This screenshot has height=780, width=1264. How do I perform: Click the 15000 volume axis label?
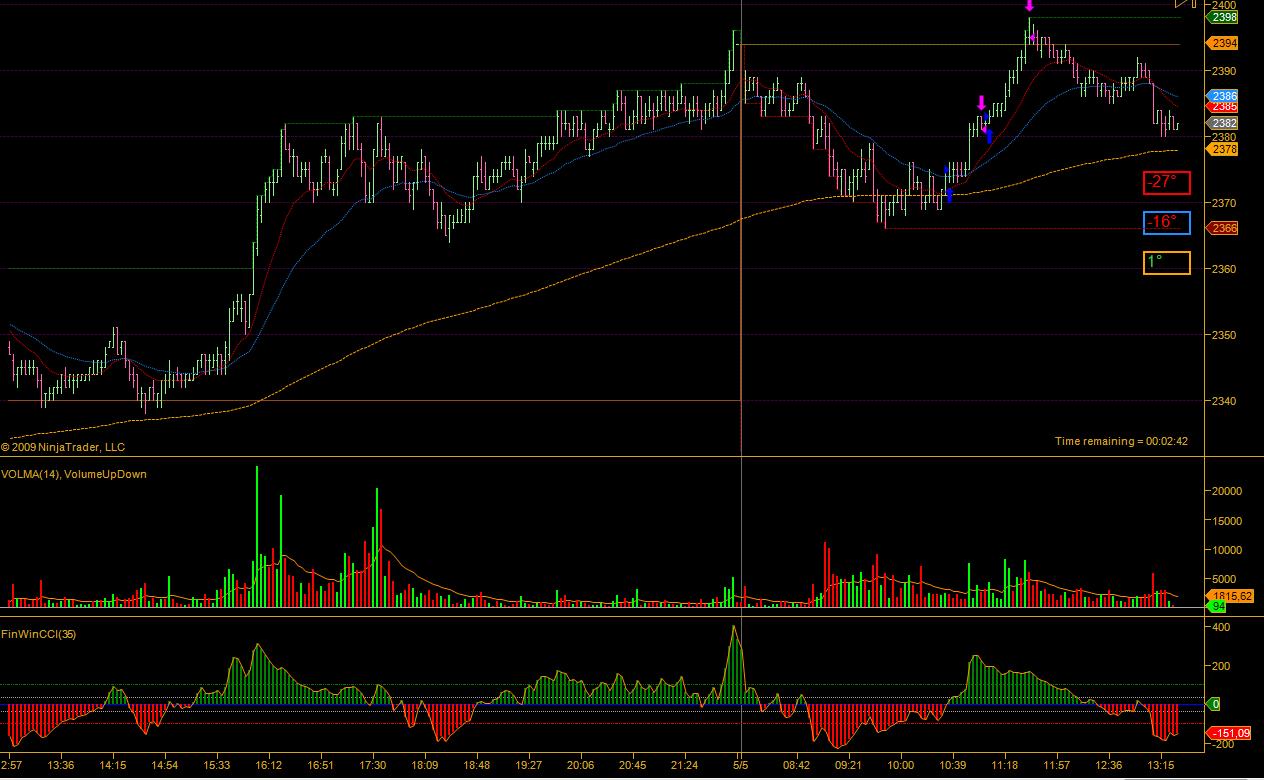tap(1228, 521)
